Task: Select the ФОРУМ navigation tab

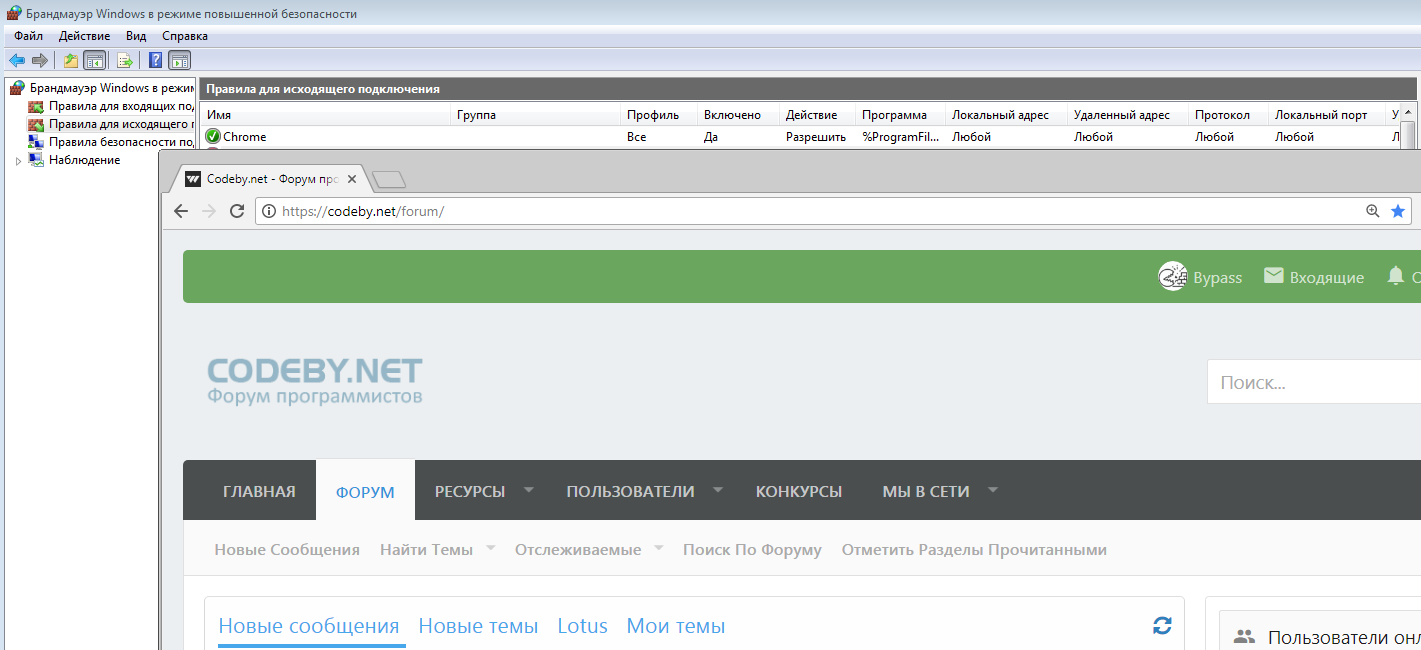Action: [365, 491]
